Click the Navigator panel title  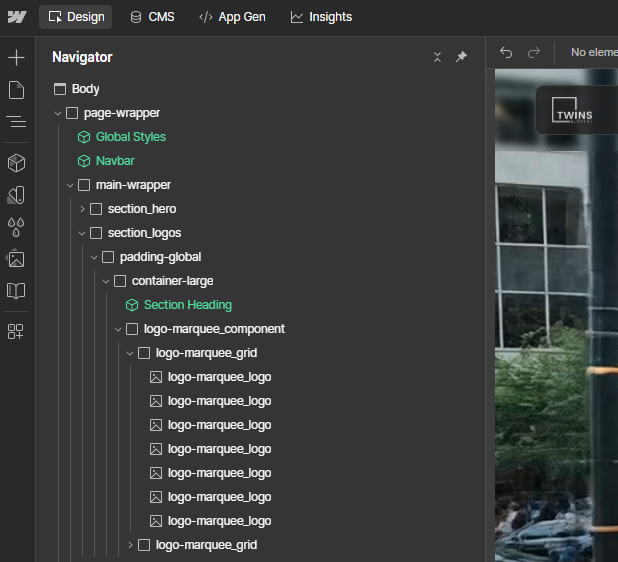tap(82, 57)
